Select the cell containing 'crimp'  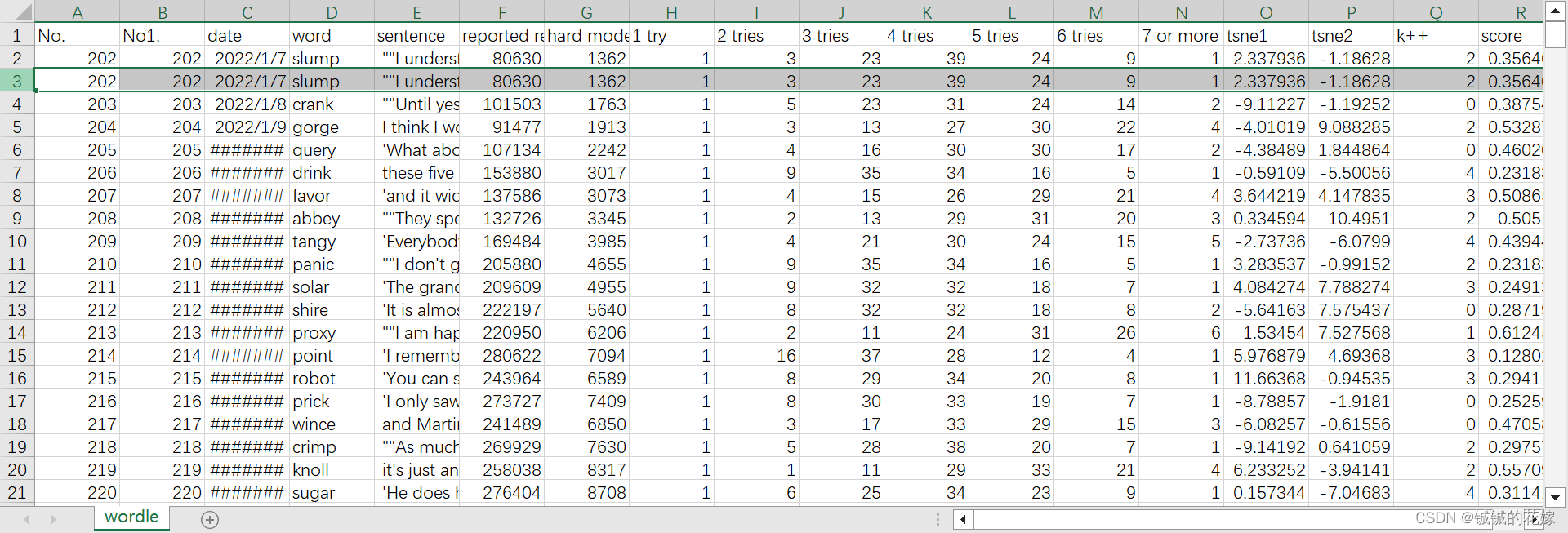click(x=332, y=446)
